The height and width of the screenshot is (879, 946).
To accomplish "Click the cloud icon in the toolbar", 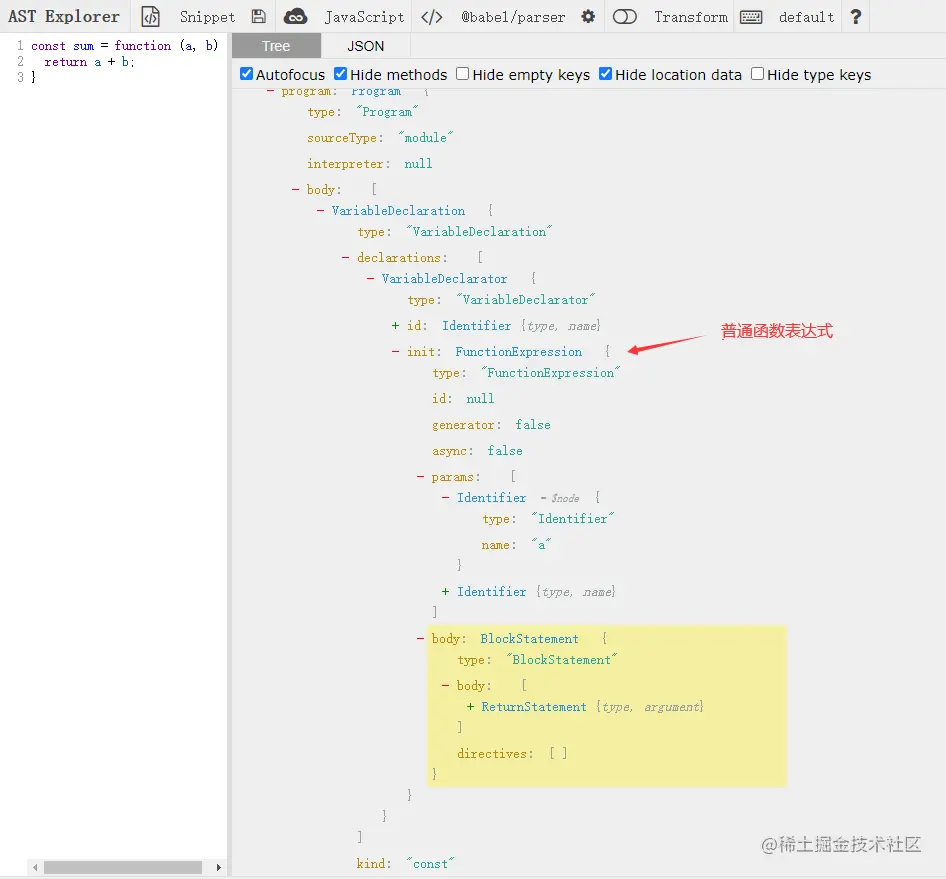I will pyautogui.click(x=295, y=16).
